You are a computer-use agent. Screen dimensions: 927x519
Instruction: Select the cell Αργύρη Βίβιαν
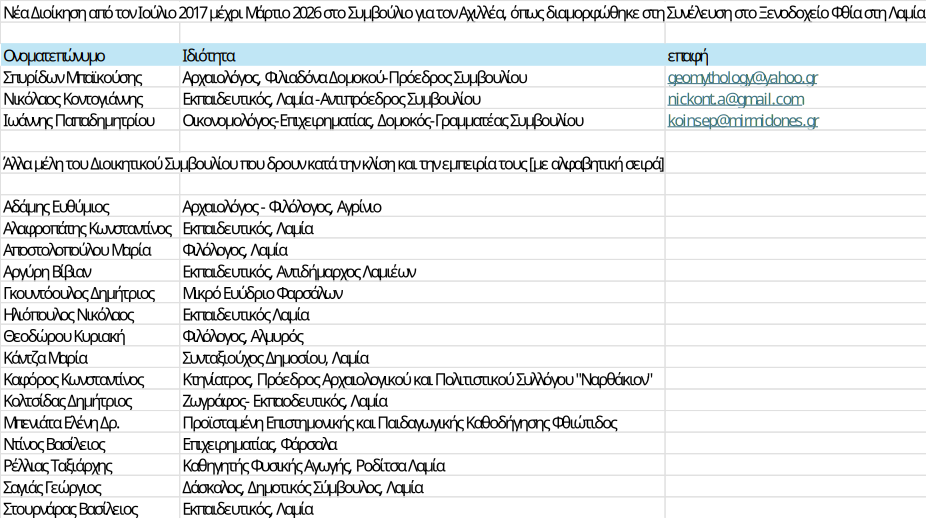pos(90,271)
